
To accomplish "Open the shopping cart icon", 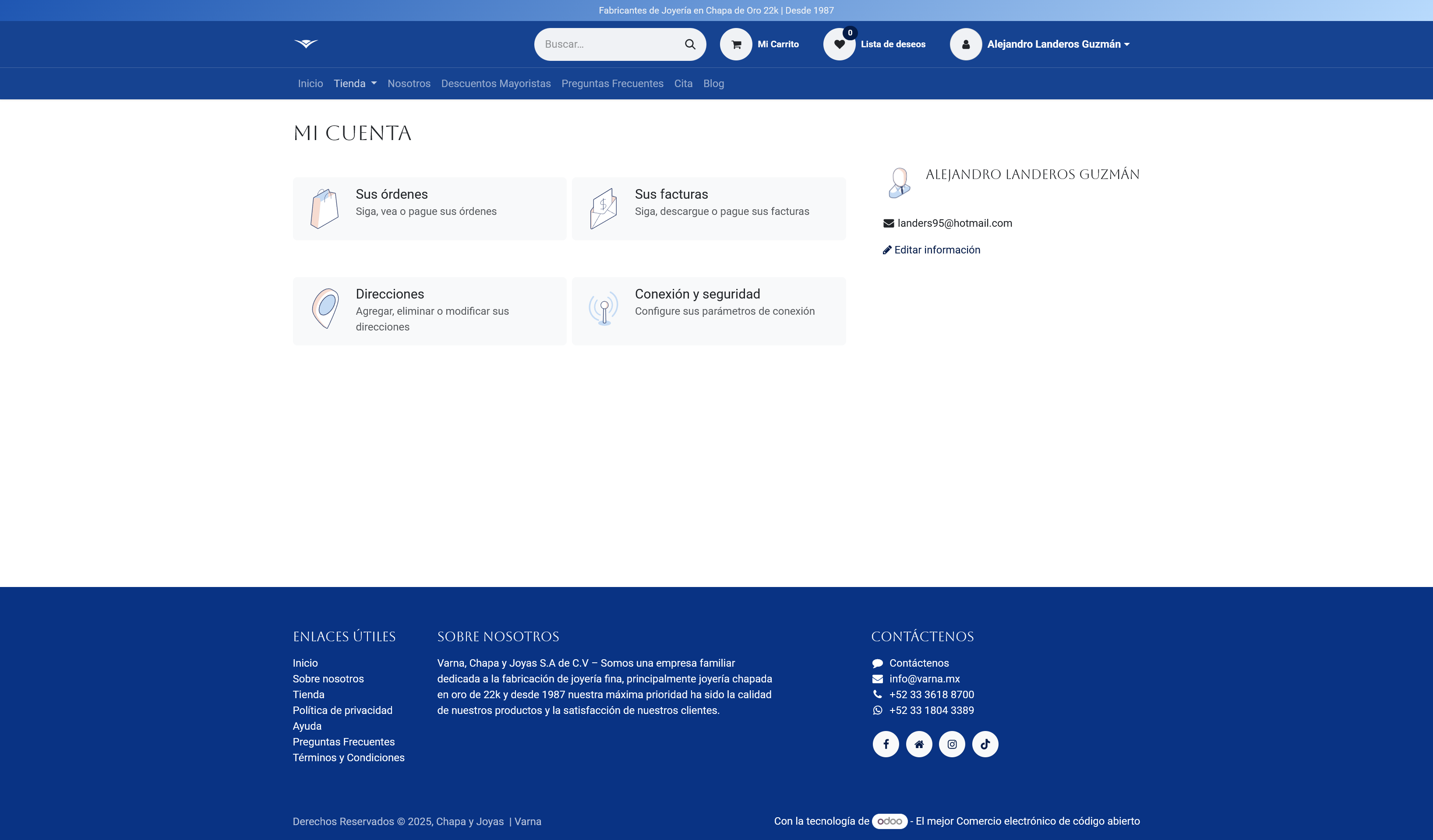I will pyautogui.click(x=736, y=44).
